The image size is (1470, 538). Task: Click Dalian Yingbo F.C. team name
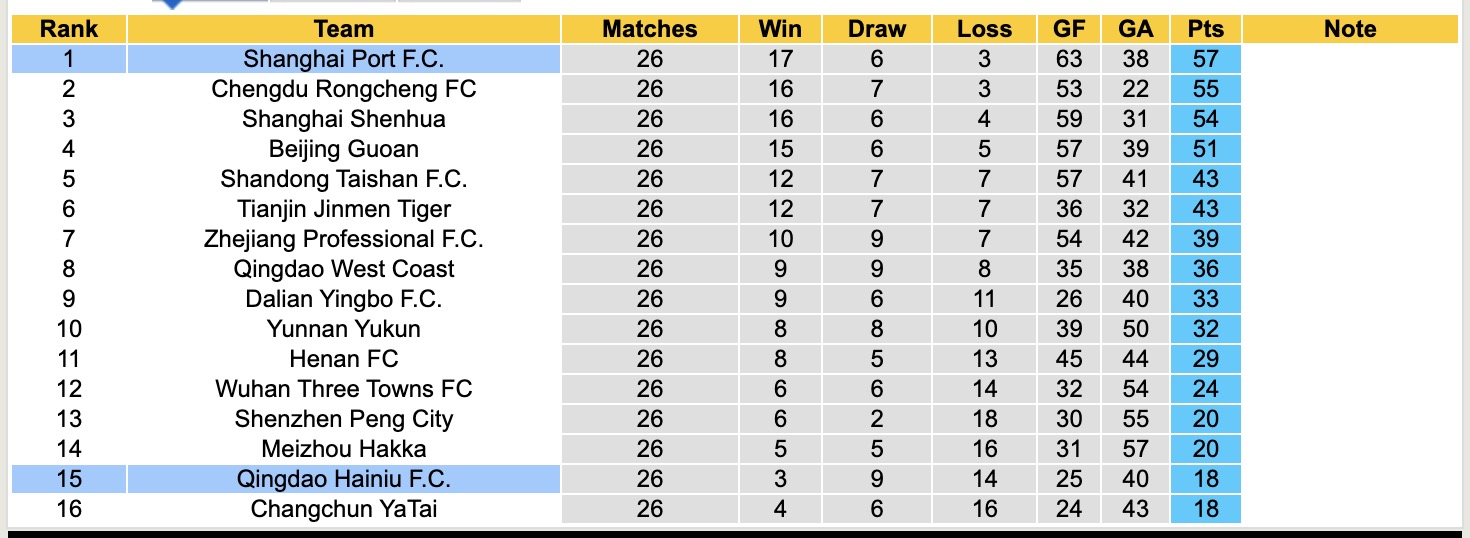(343, 299)
